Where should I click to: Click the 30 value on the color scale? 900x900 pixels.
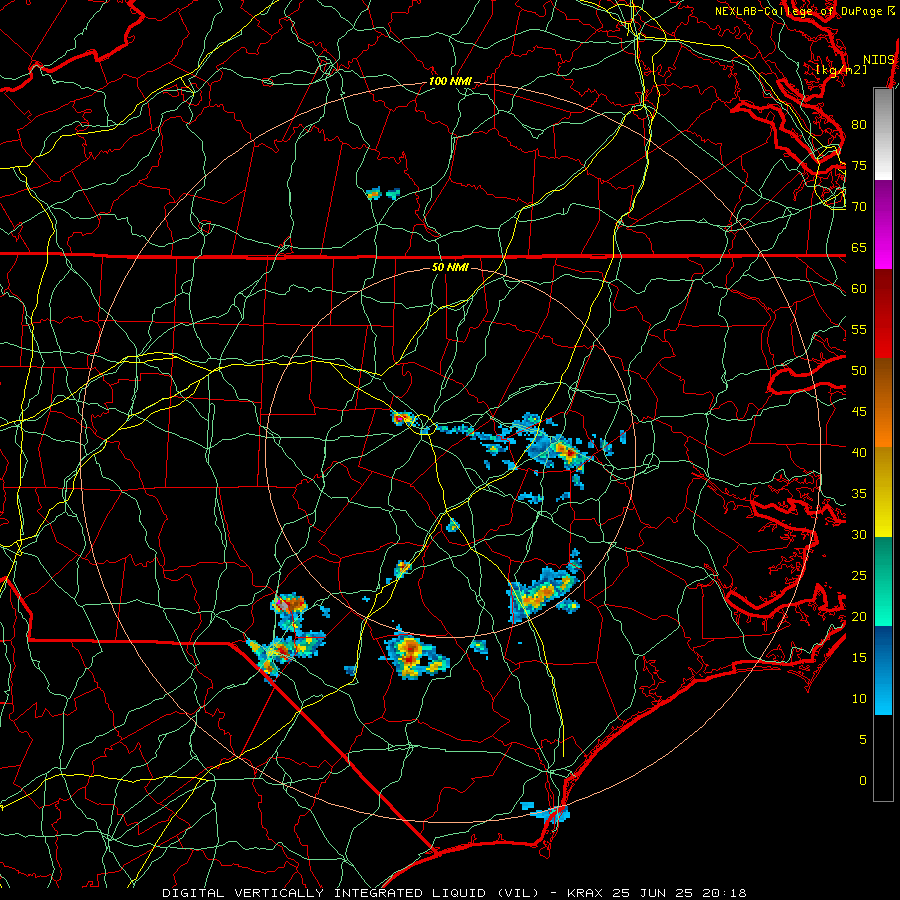coord(859,534)
